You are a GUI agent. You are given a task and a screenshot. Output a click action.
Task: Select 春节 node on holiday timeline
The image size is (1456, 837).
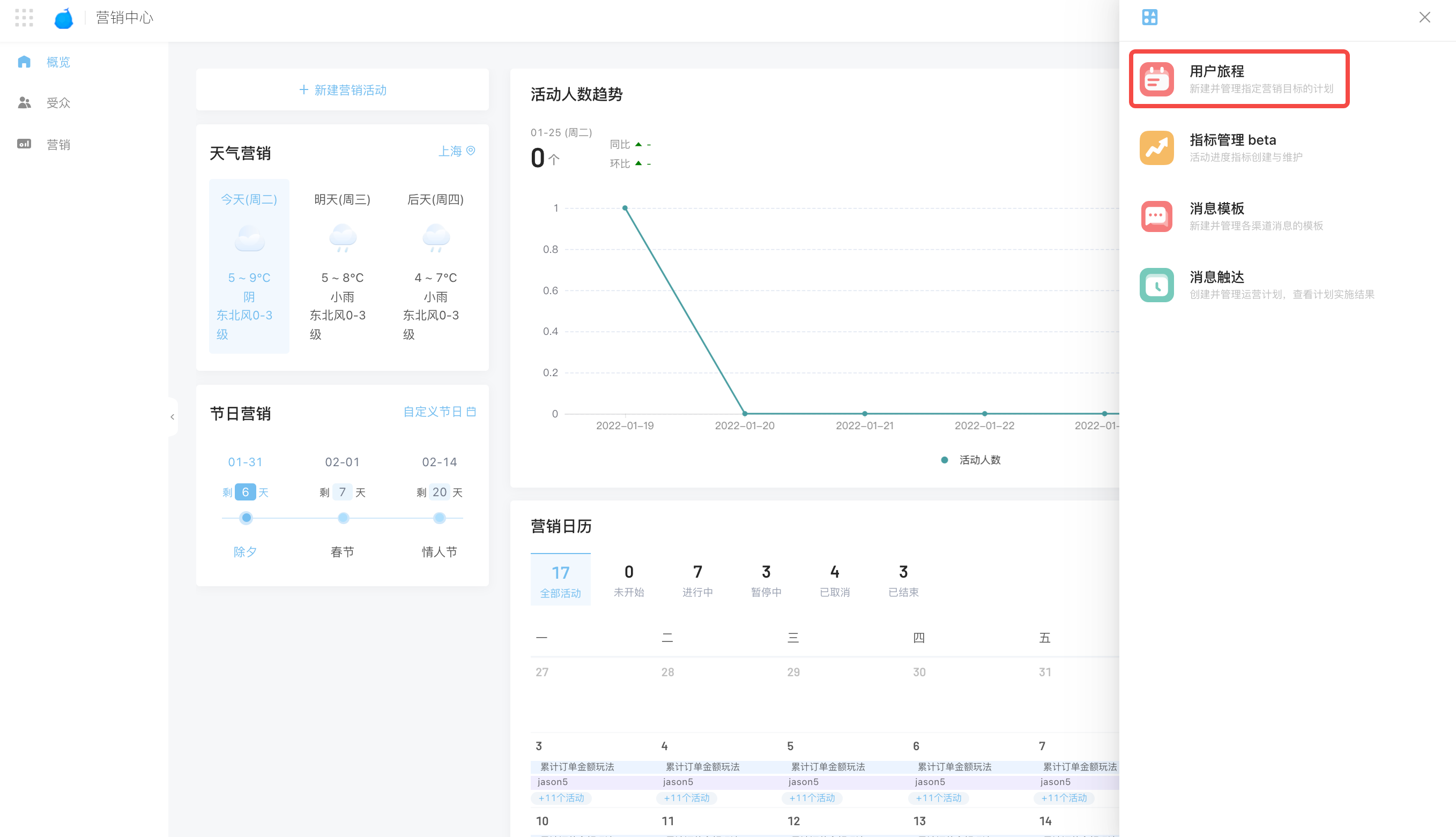click(343, 518)
